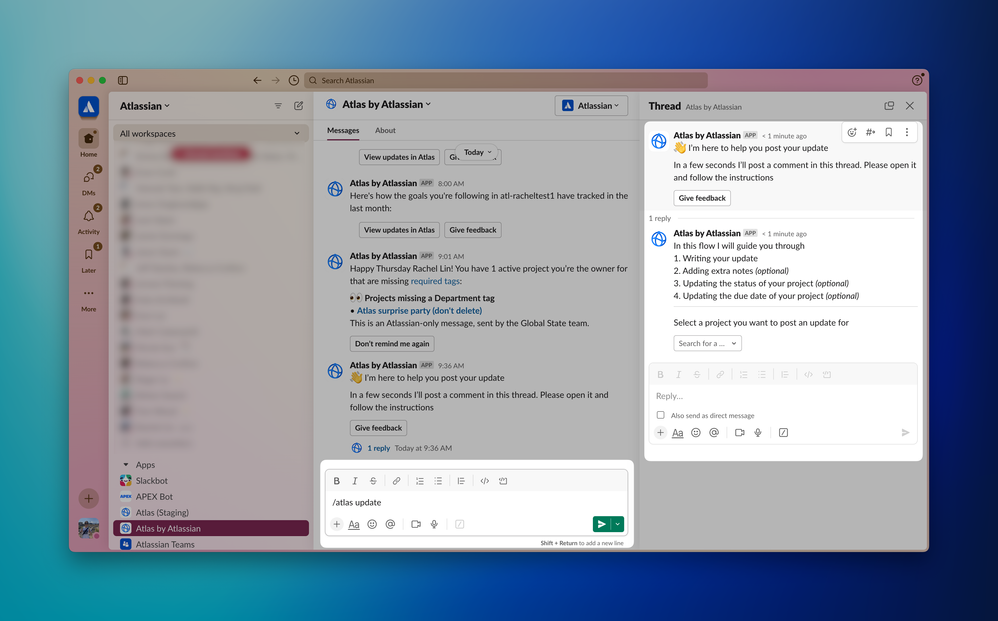Click the plus attach button in main composer
Screen dimensions: 998x621
point(337,524)
